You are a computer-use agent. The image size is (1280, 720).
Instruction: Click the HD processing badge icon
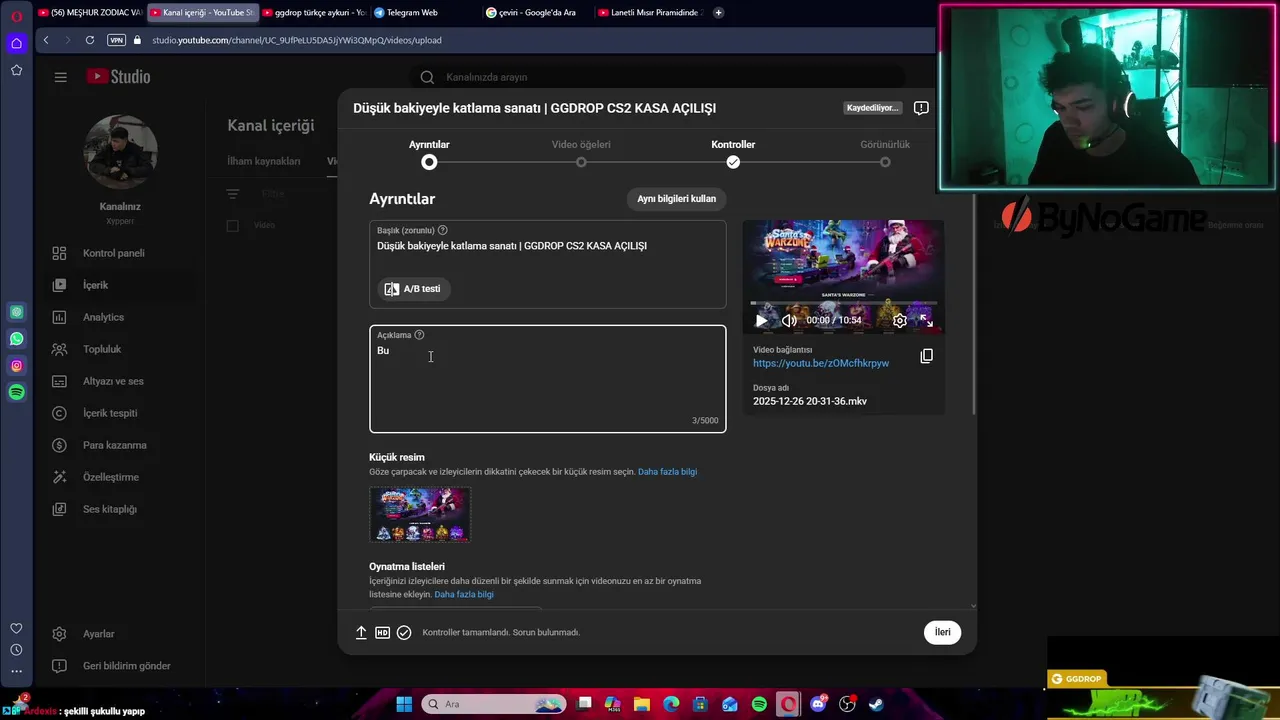tap(382, 632)
